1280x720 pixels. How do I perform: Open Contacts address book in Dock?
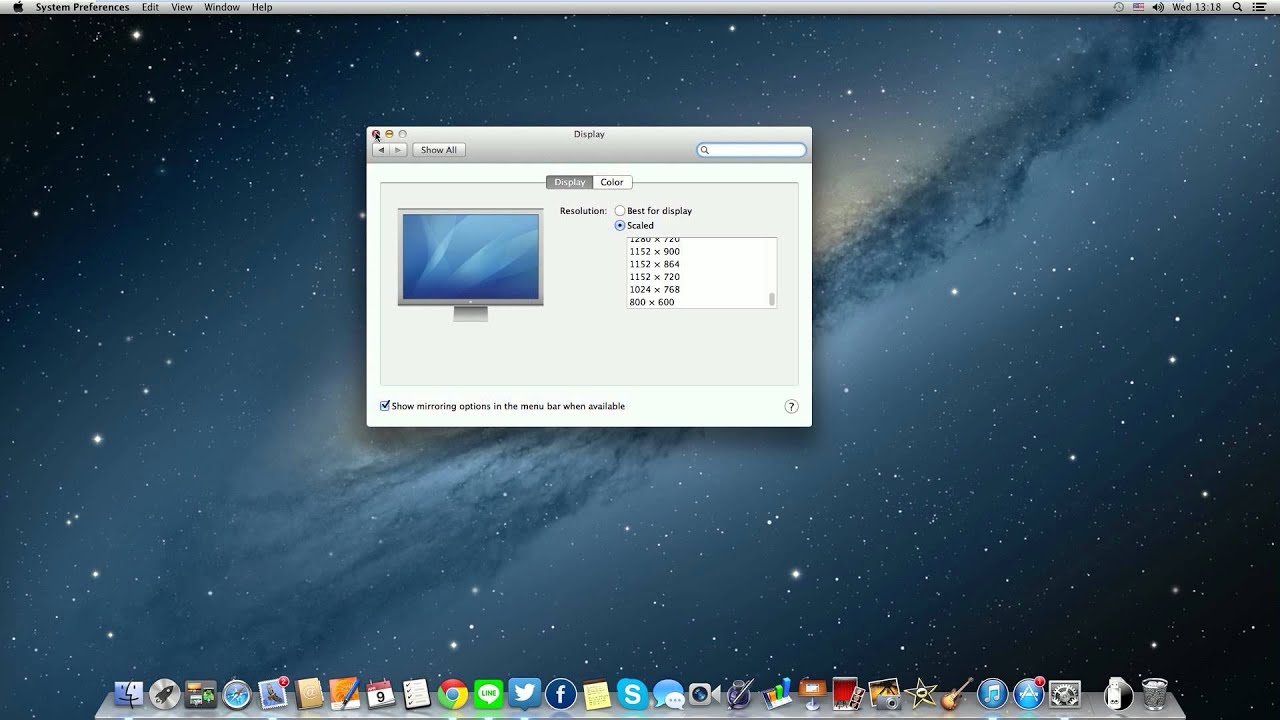click(x=309, y=693)
